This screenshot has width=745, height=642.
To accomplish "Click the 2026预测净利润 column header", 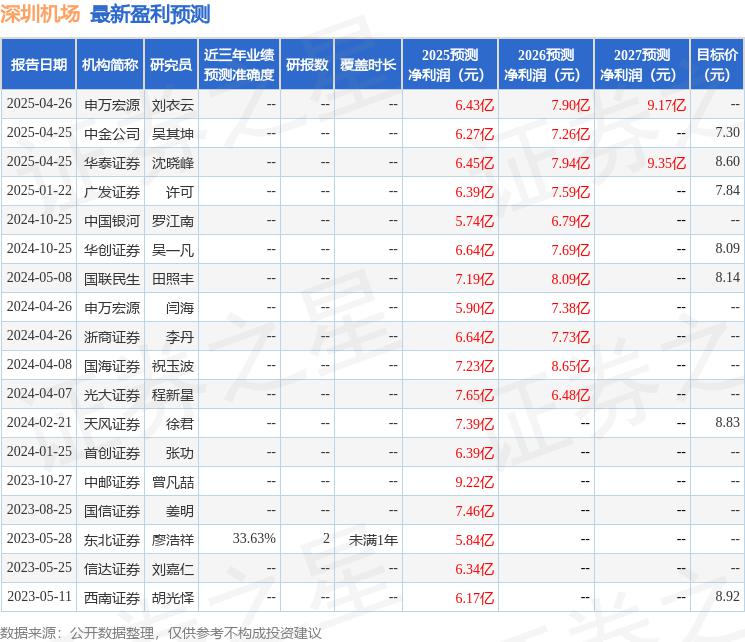I will point(546,65).
